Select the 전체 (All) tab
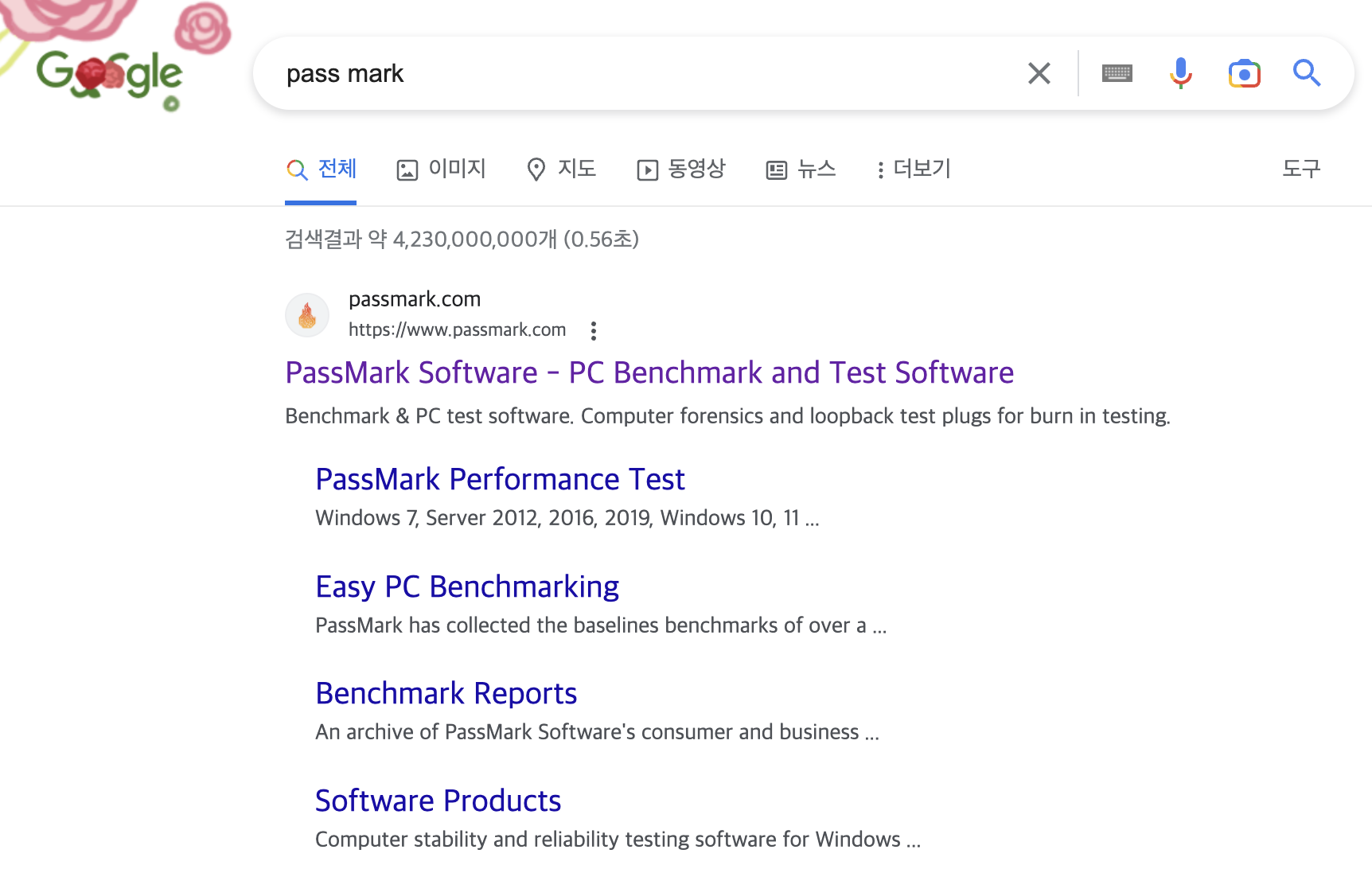This screenshot has height=869, width=1372. [321, 169]
